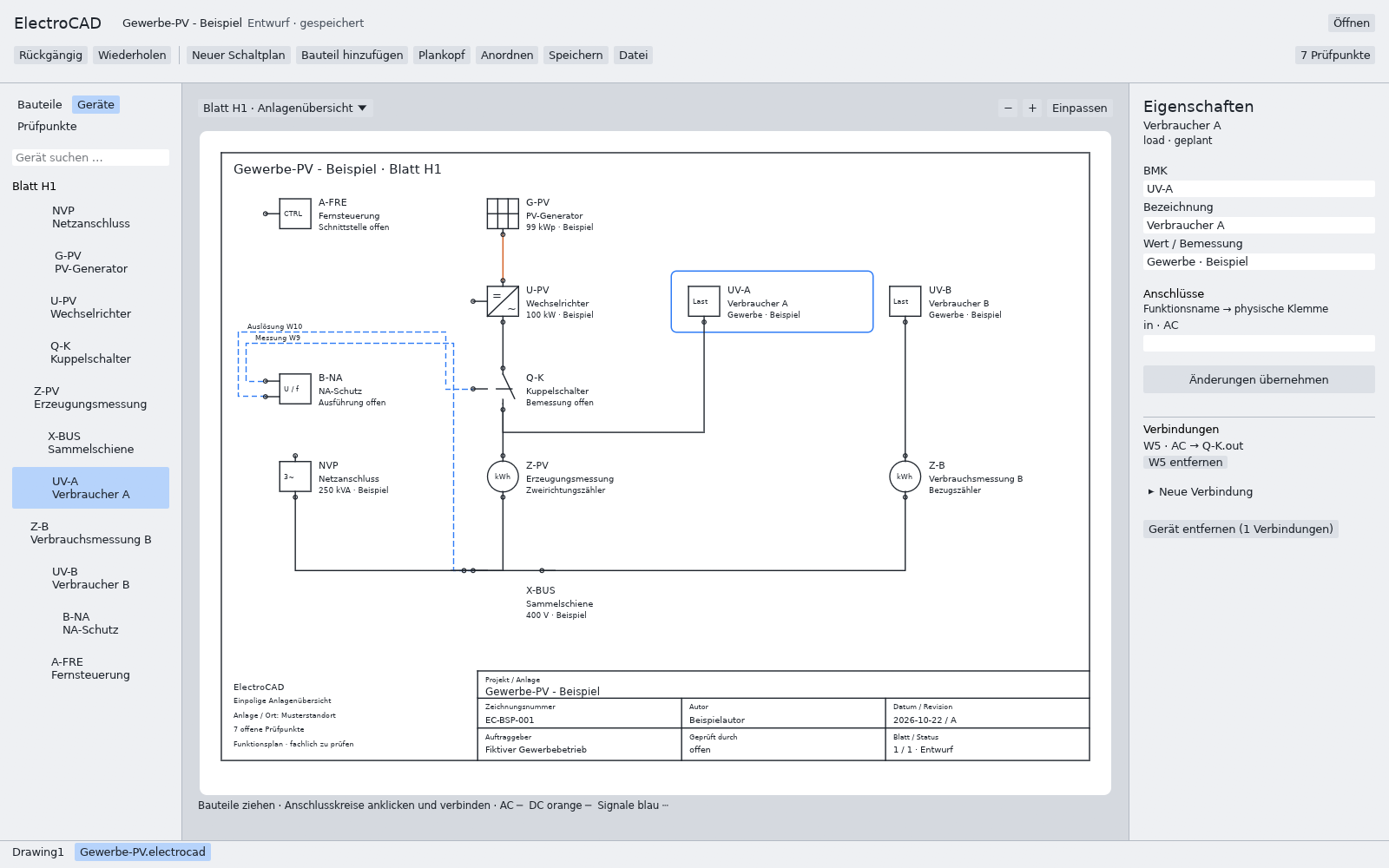Click Neuer Schaltplan
Screen dimensions: 1389x868
[x=239, y=56]
